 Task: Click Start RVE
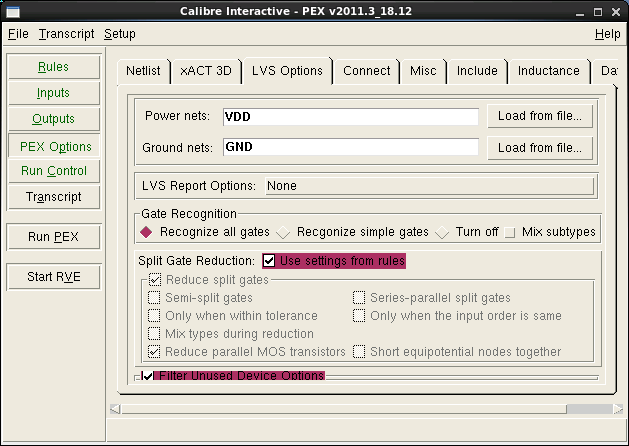point(54,277)
